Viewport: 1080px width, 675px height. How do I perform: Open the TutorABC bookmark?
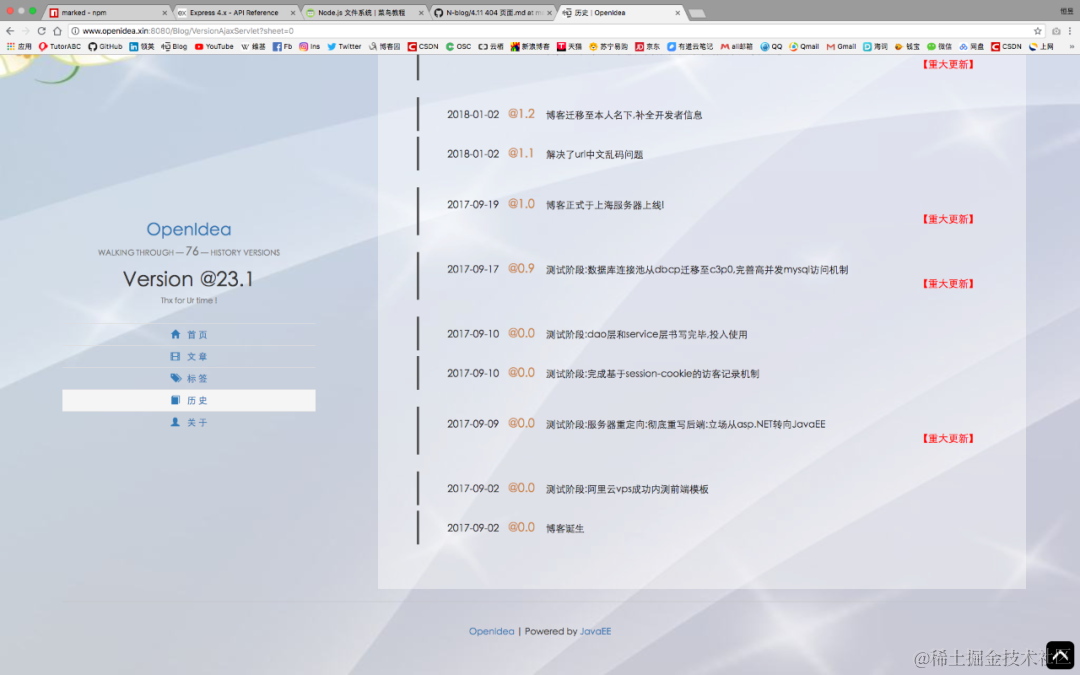point(59,47)
